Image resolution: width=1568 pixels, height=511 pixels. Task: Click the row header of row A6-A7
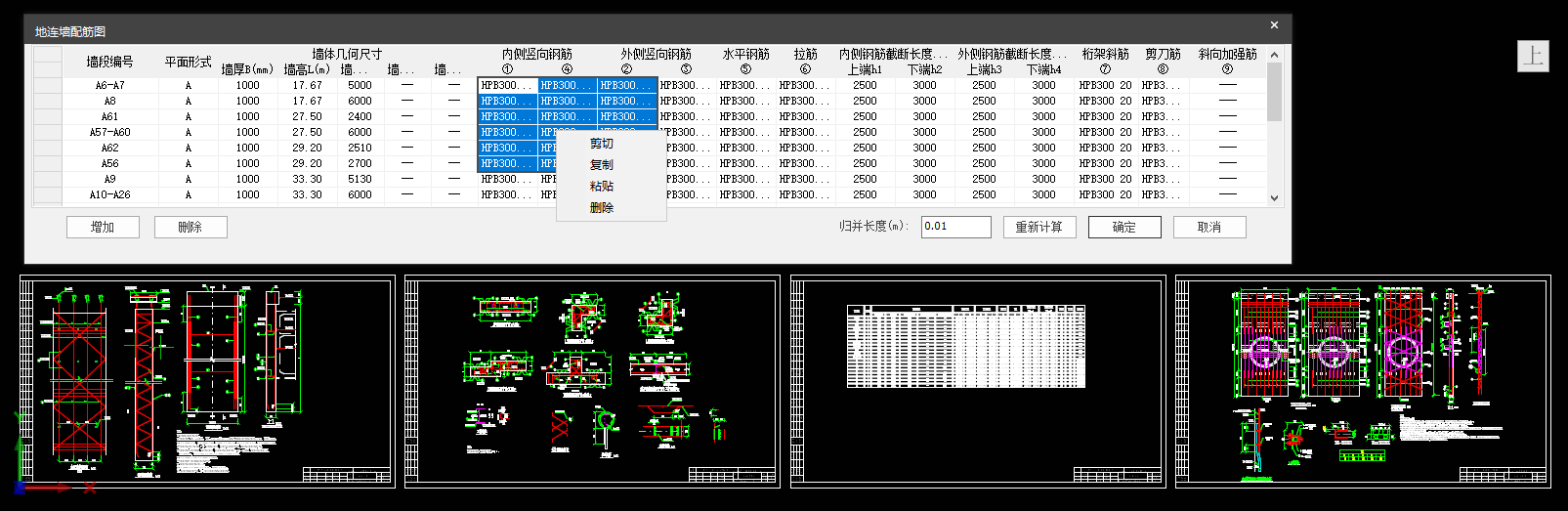[x=47, y=86]
